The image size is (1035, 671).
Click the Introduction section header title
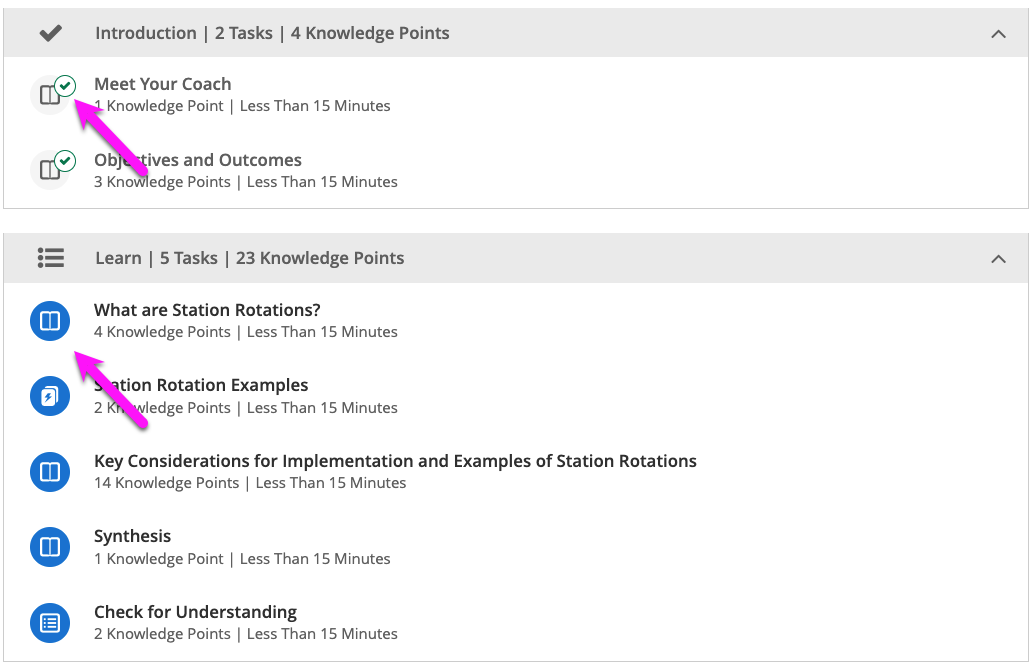click(272, 33)
